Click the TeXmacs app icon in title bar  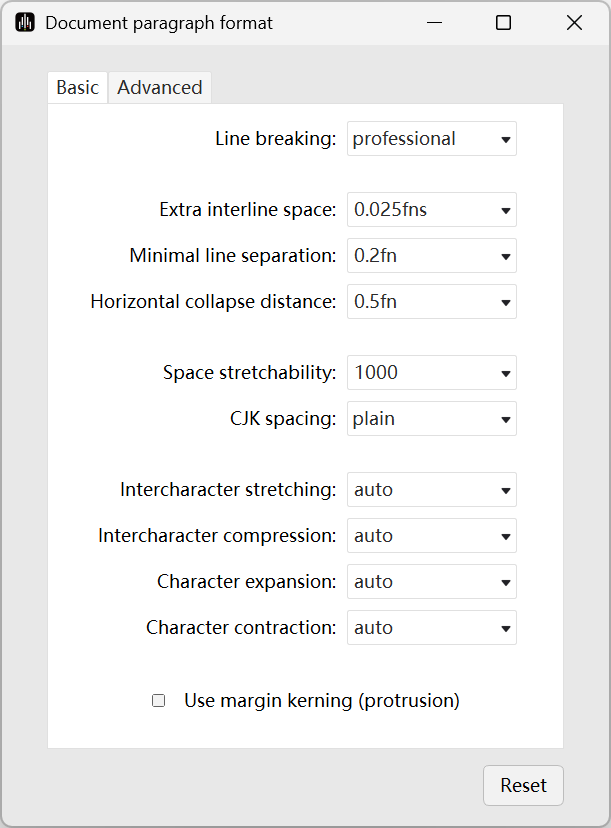(x=25, y=23)
